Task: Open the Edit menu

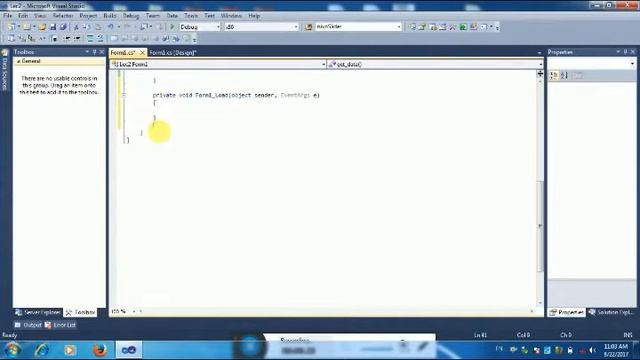Action: tap(23, 16)
